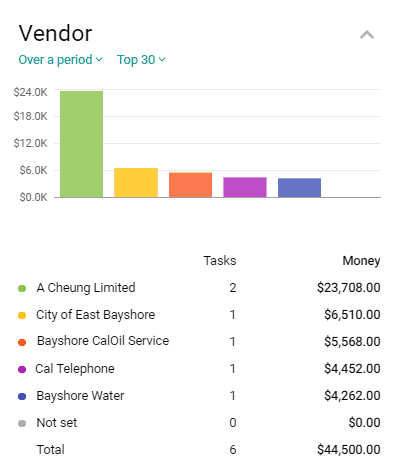Click gray legend dot for Not set
This screenshot has width=400, height=463.
click(22, 423)
